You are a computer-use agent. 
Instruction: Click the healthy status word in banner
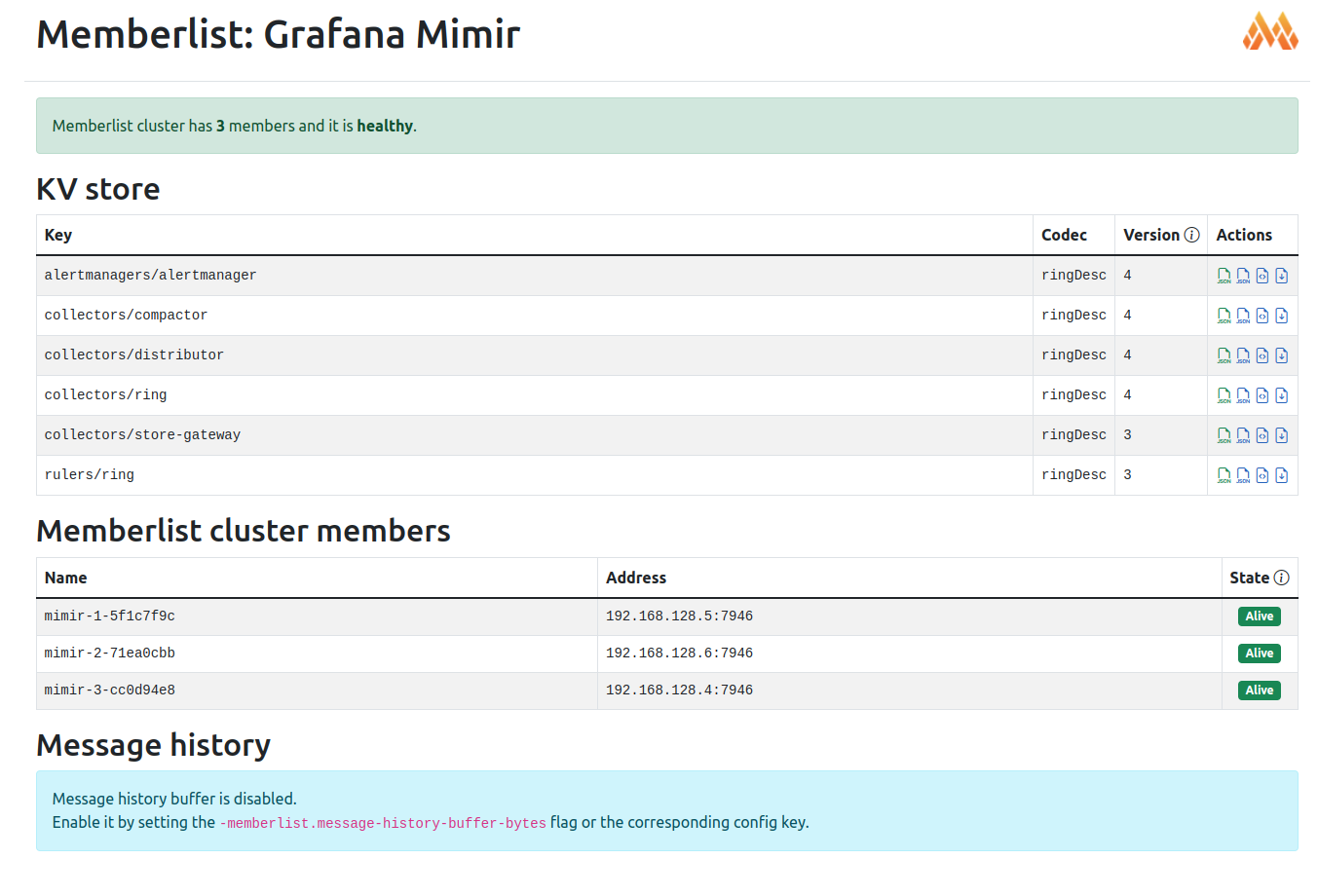[x=385, y=126]
